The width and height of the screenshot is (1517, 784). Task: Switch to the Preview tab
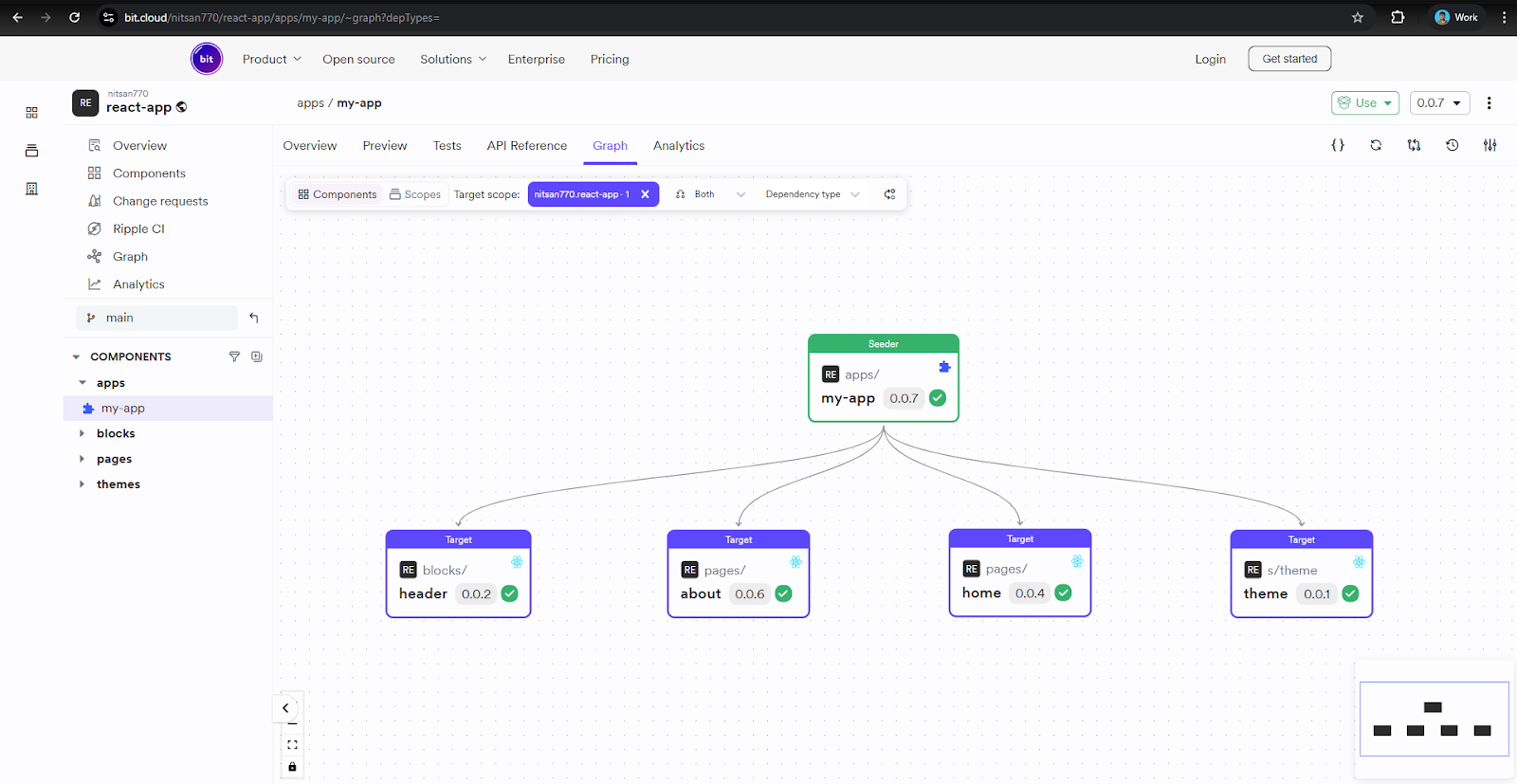[x=385, y=146]
